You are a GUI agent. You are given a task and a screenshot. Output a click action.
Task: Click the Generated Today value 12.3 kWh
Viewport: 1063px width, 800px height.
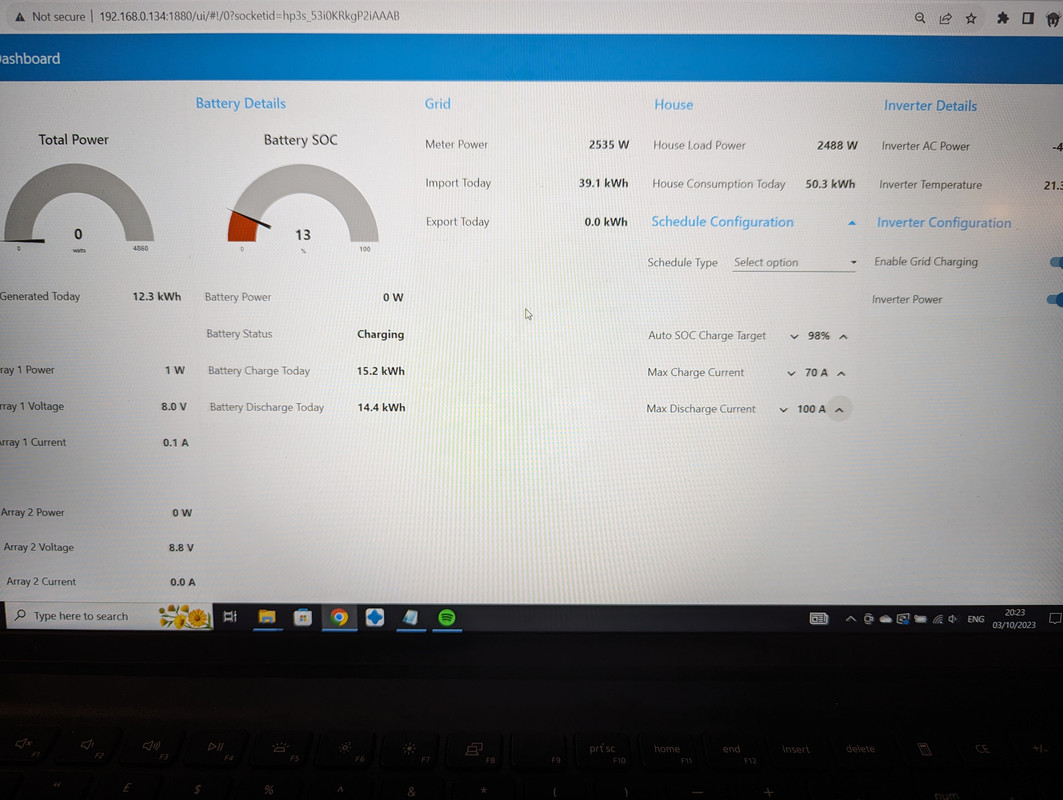[157, 296]
